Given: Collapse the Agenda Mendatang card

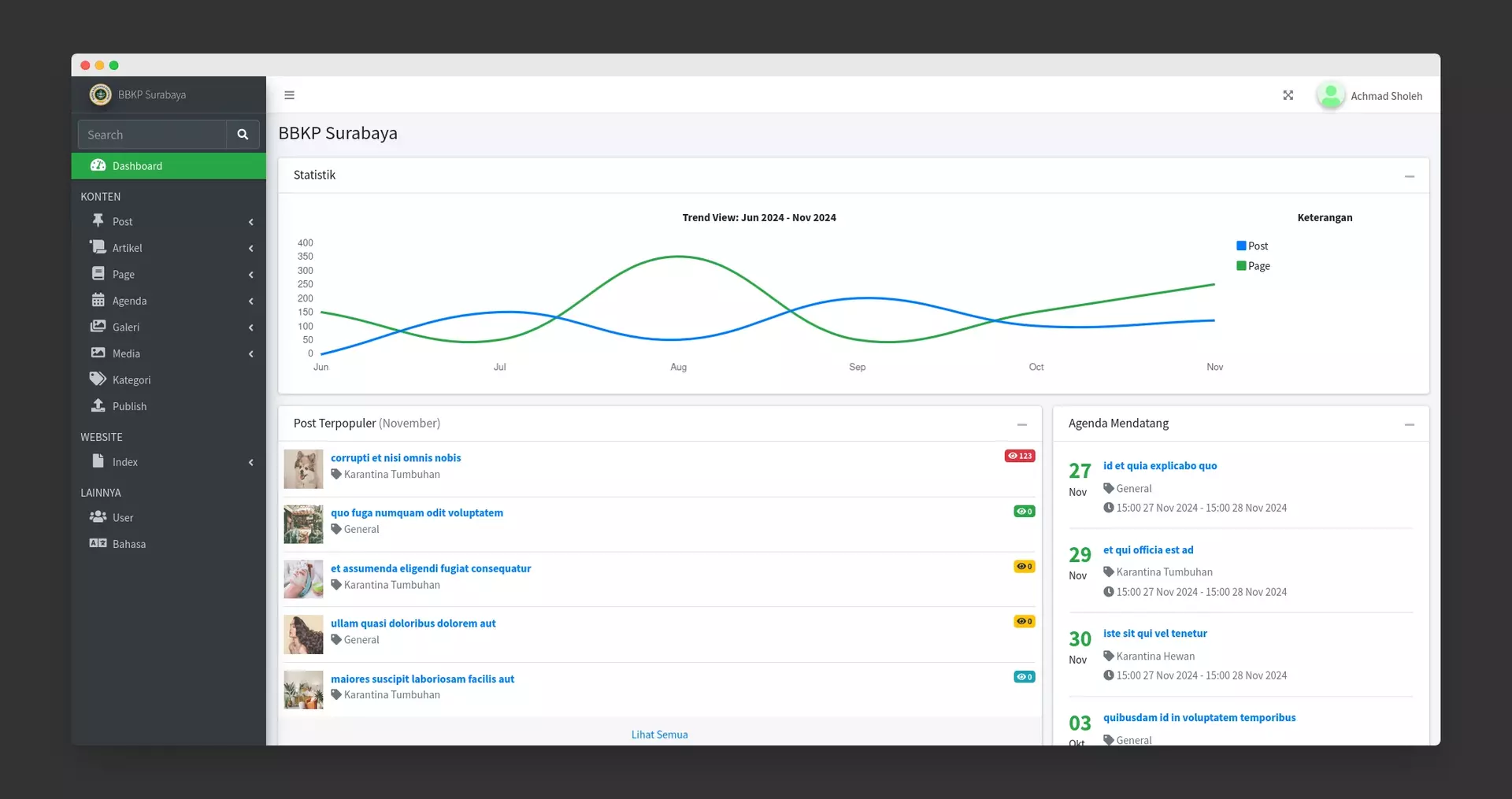Looking at the screenshot, I should [x=1409, y=424].
